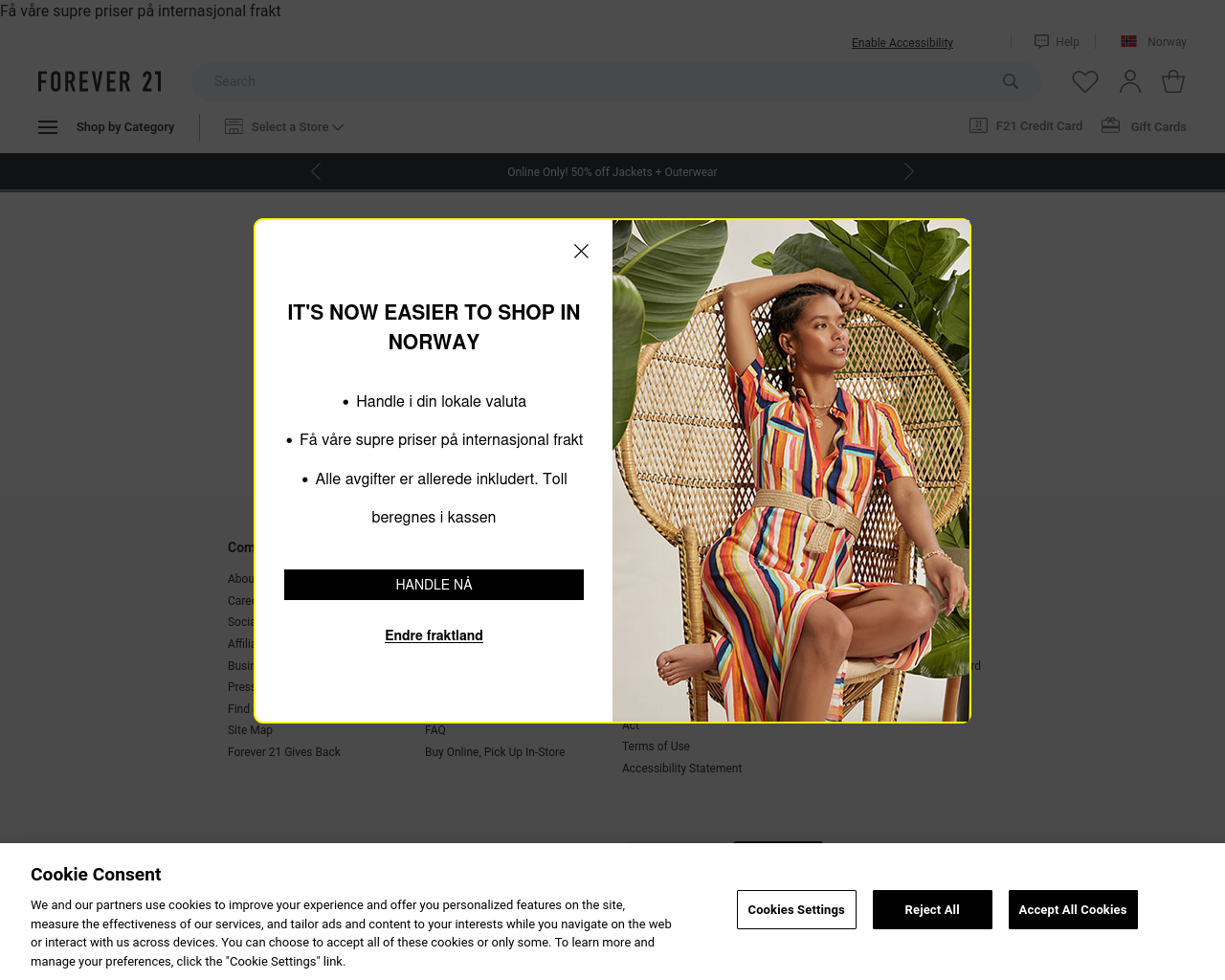Open Shop by Category menu
The height and width of the screenshot is (980, 1225).
(125, 126)
